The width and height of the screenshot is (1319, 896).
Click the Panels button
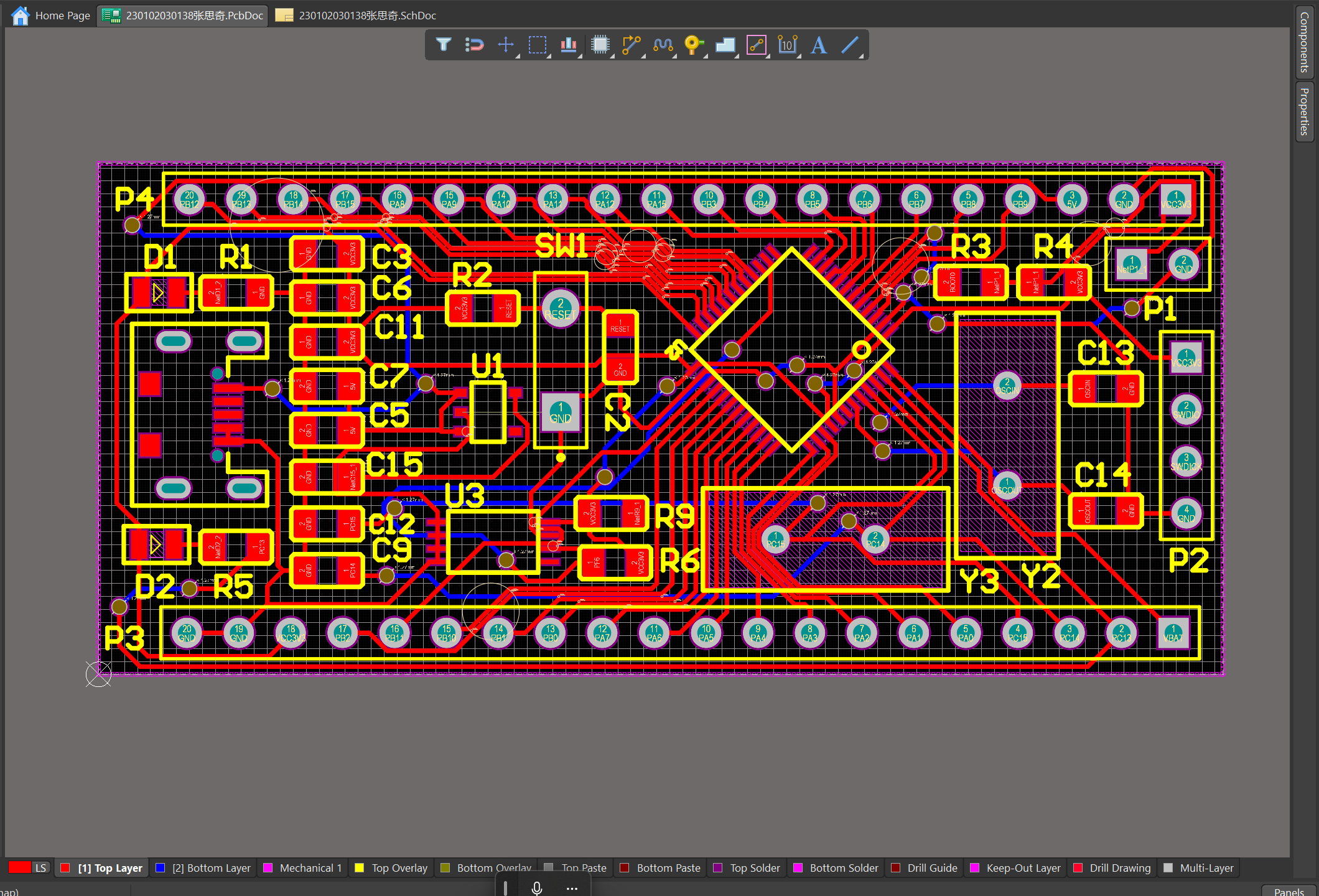point(1289,891)
